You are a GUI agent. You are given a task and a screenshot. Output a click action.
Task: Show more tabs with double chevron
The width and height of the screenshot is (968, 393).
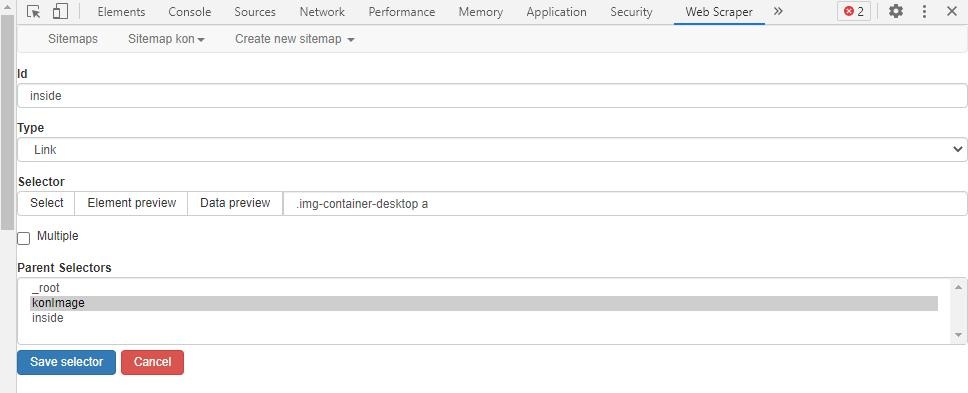(x=778, y=11)
